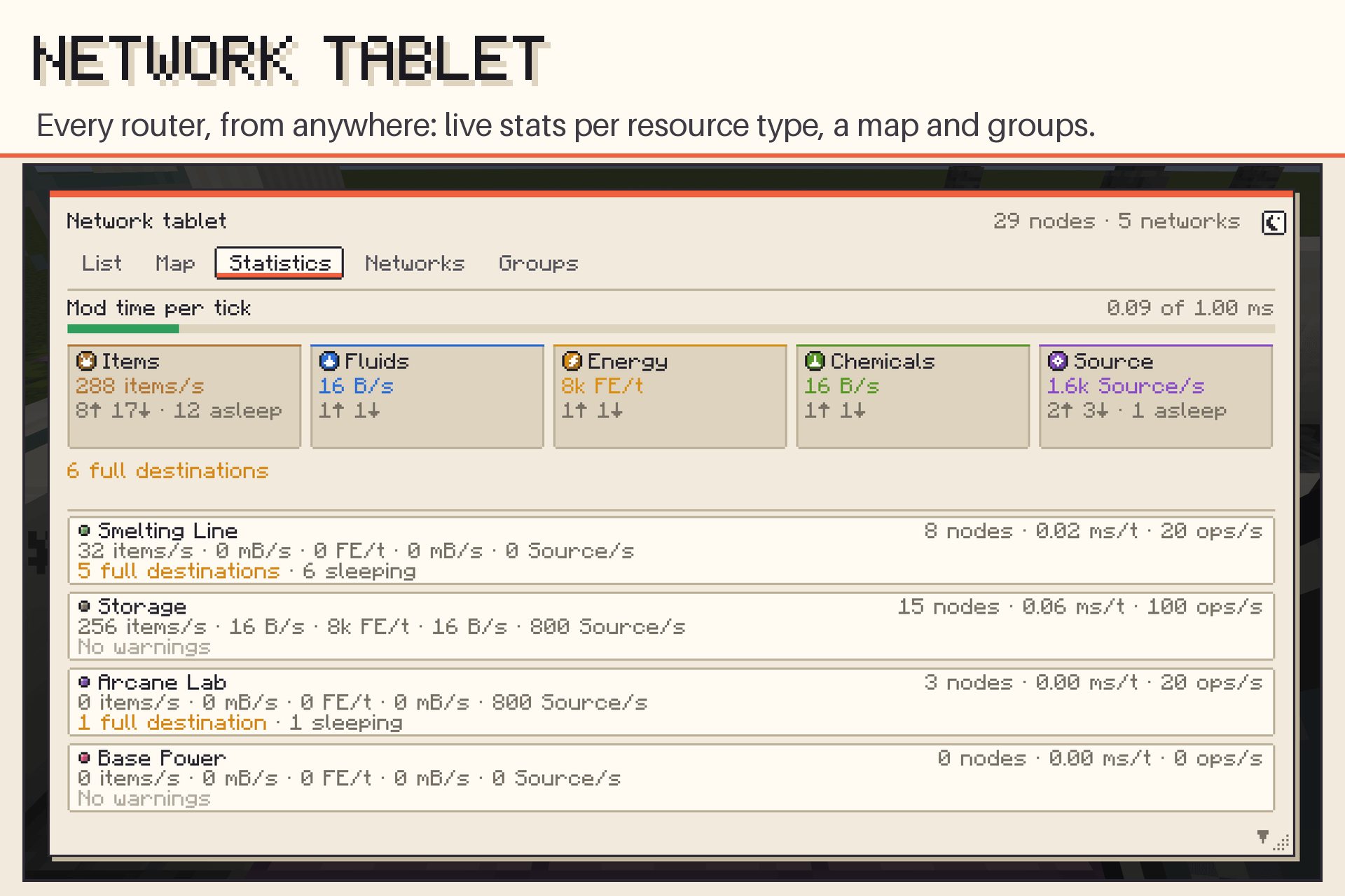Viewport: 1345px width, 896px height.
Task: Toggle the dark mode moon icon
Action: tap(1274, 223)
